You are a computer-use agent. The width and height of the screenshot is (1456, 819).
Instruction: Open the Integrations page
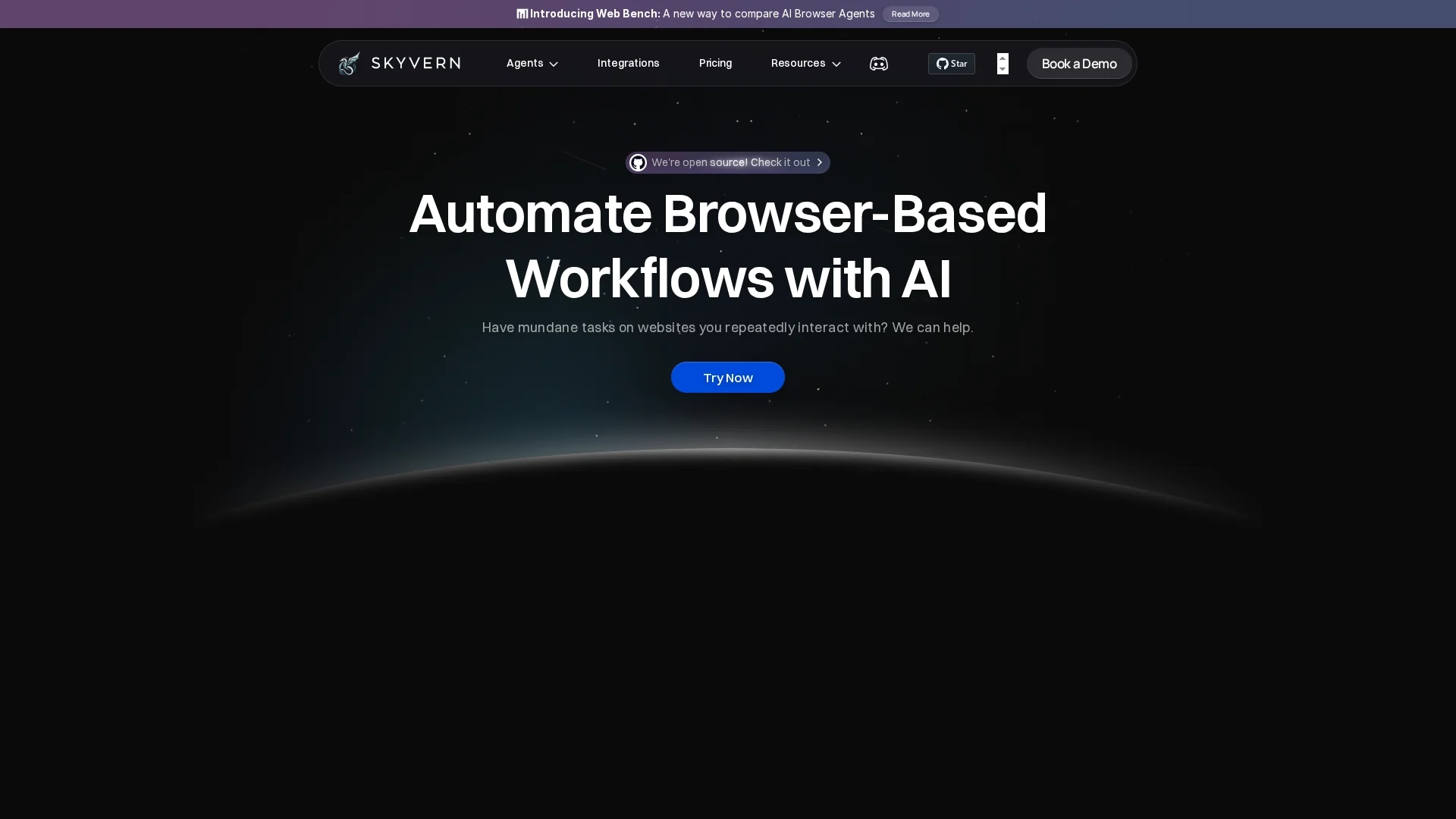tap(629, 63)
